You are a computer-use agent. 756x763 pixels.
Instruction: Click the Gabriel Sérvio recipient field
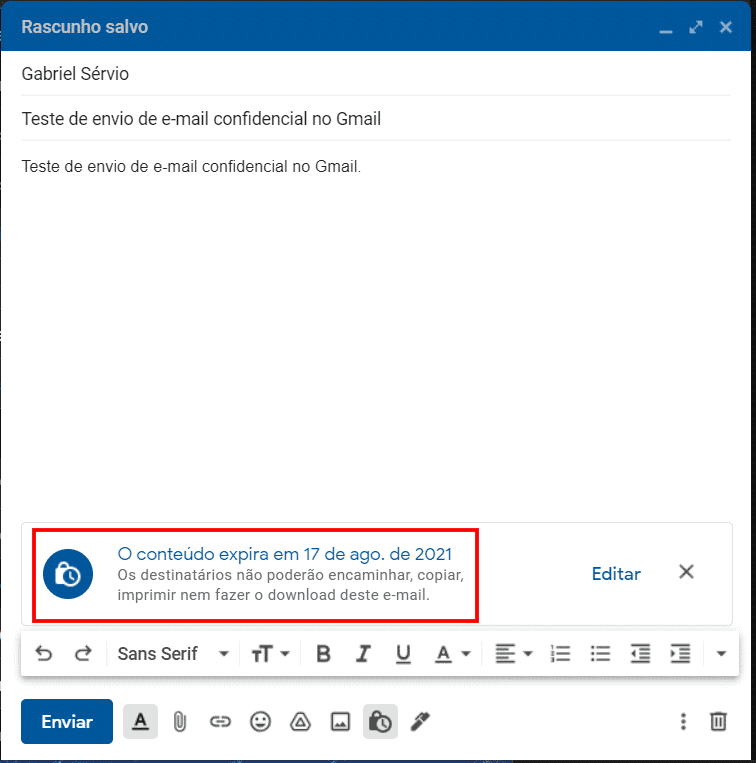[x=376, y=74]
